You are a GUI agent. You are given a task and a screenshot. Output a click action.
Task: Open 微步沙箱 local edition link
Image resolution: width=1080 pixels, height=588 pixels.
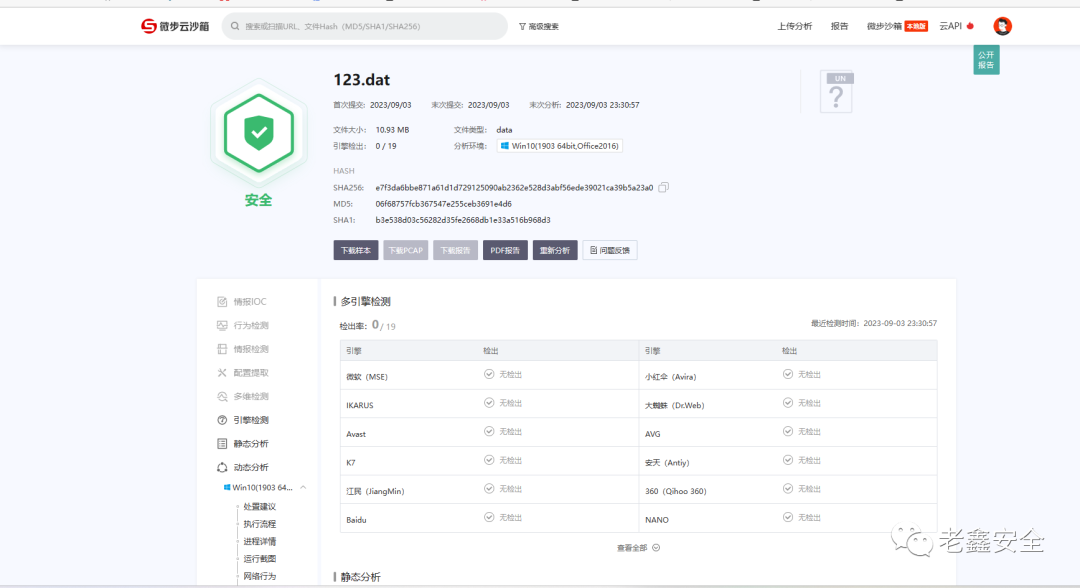click(x=897, y=26)
